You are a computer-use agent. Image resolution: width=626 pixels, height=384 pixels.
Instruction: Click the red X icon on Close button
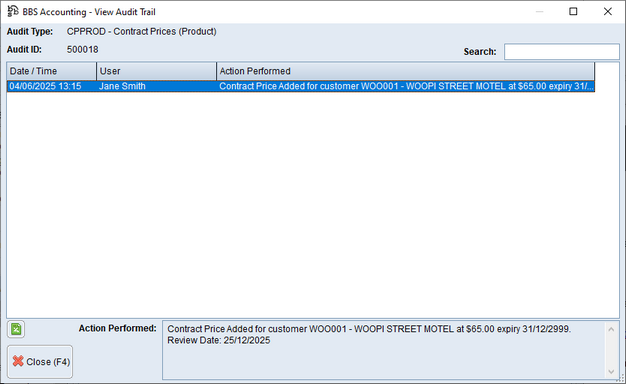pos(18,361)
